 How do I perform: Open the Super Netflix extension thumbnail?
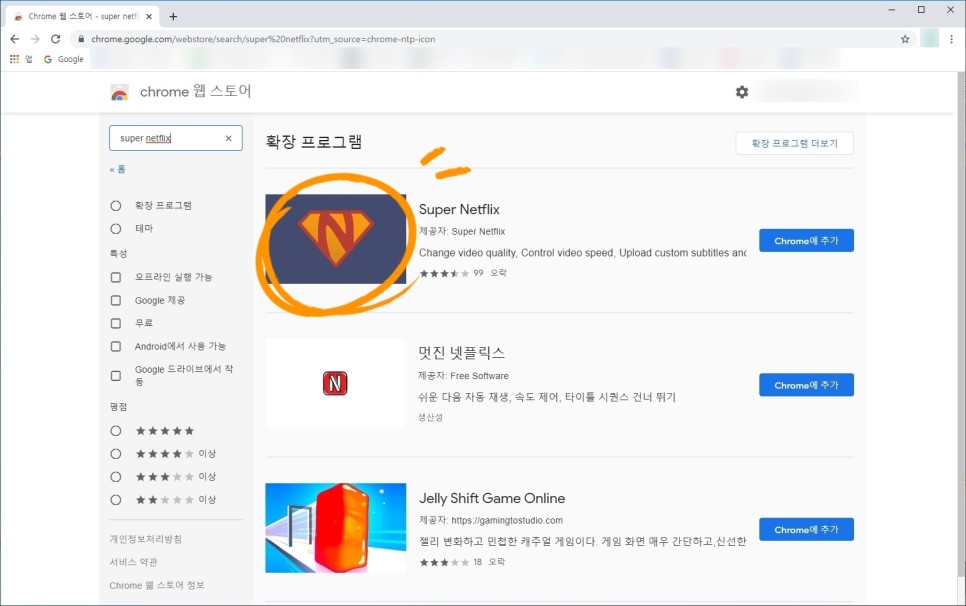[336, 239]
